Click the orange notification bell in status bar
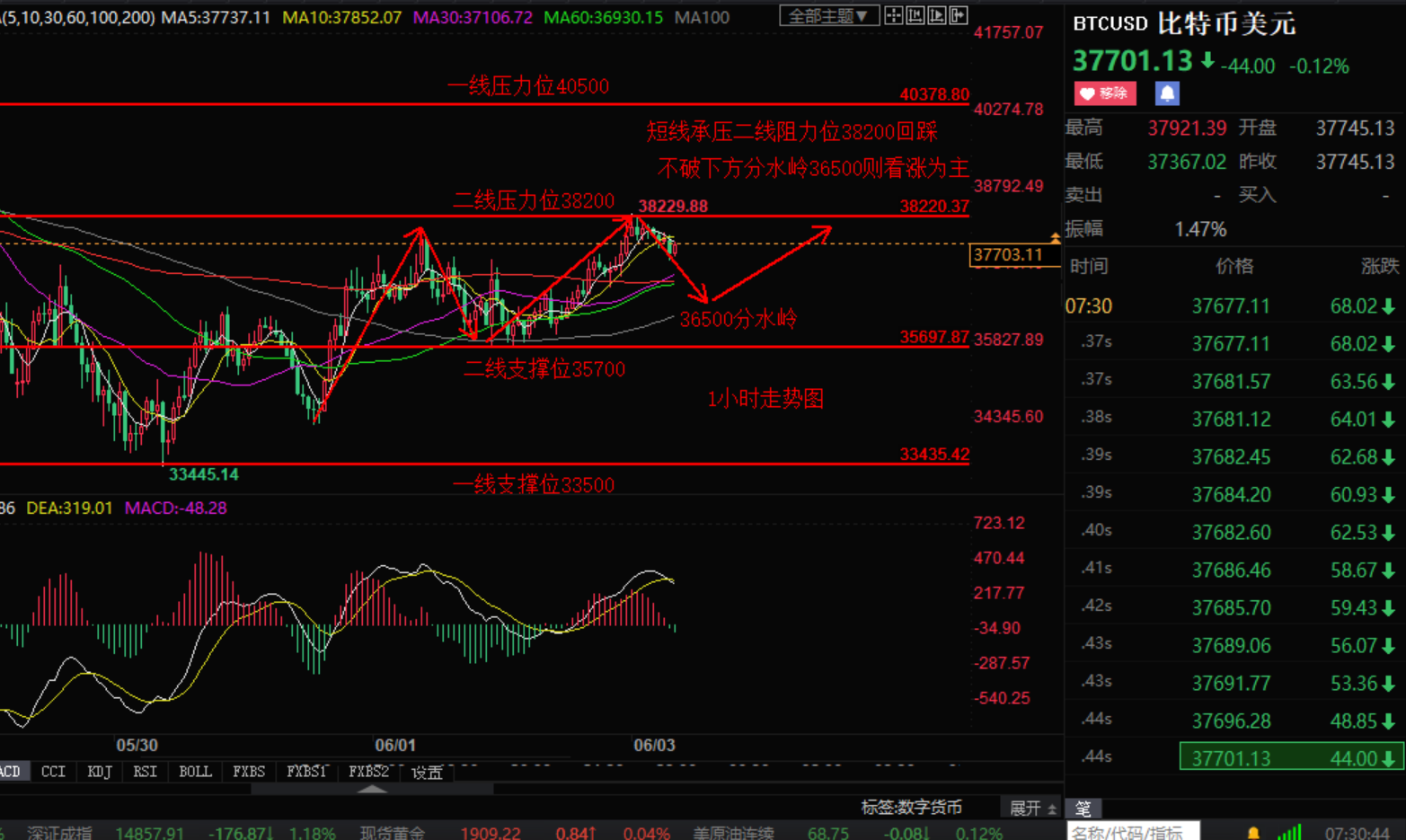The width and height of the screenshot is (1406, 840). (1252, 833)
